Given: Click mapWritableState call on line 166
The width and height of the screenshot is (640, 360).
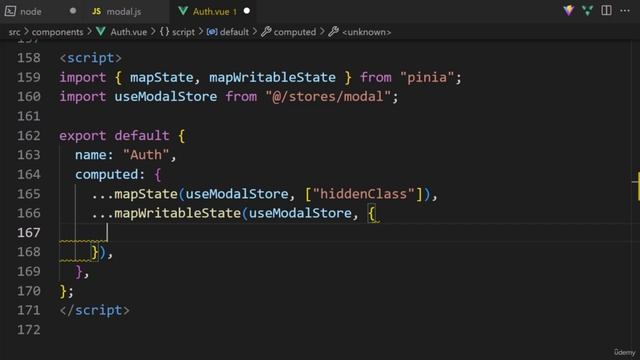Looking at the screenshot, I should point(178,213).
